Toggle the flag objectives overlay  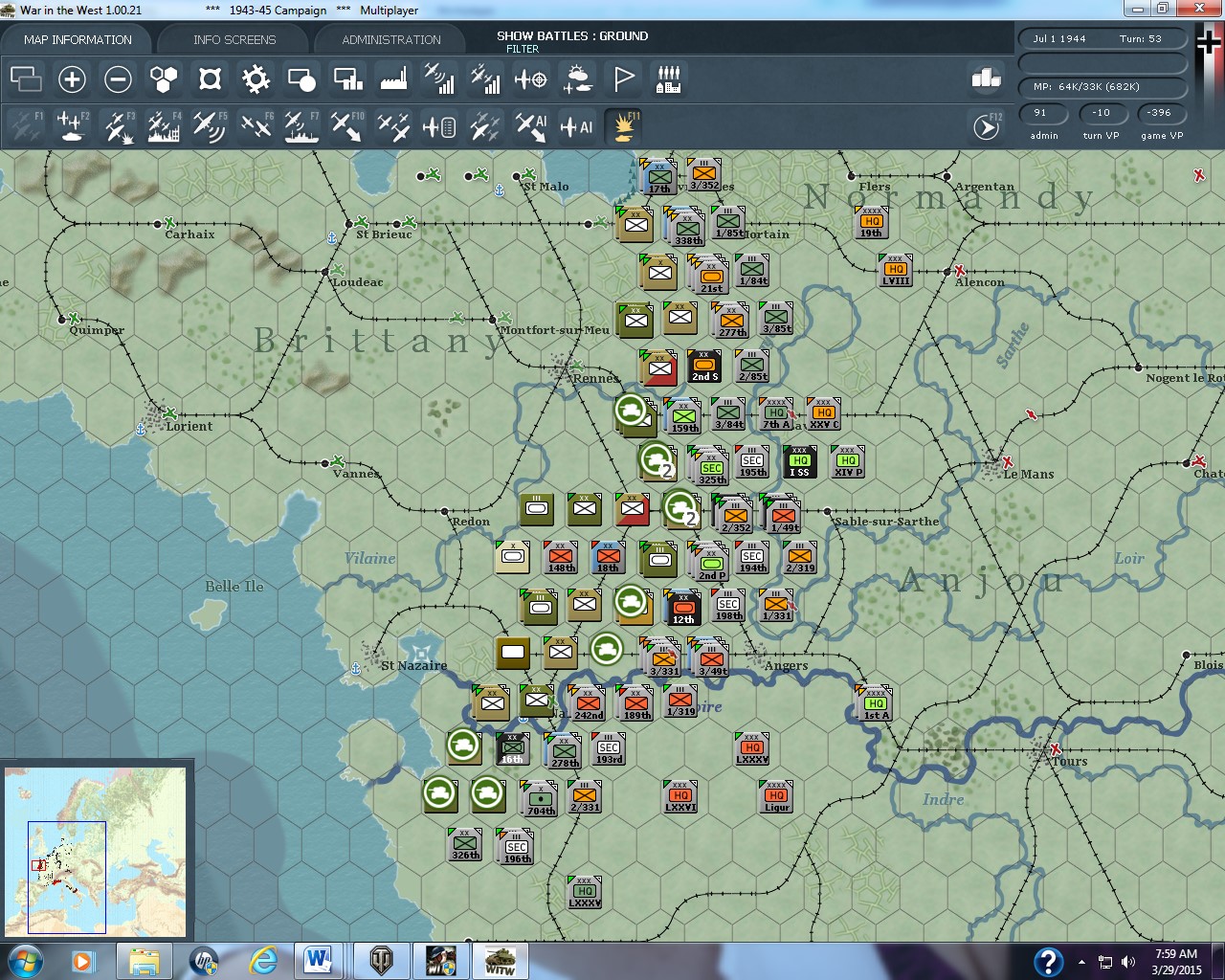click(623, 79)
